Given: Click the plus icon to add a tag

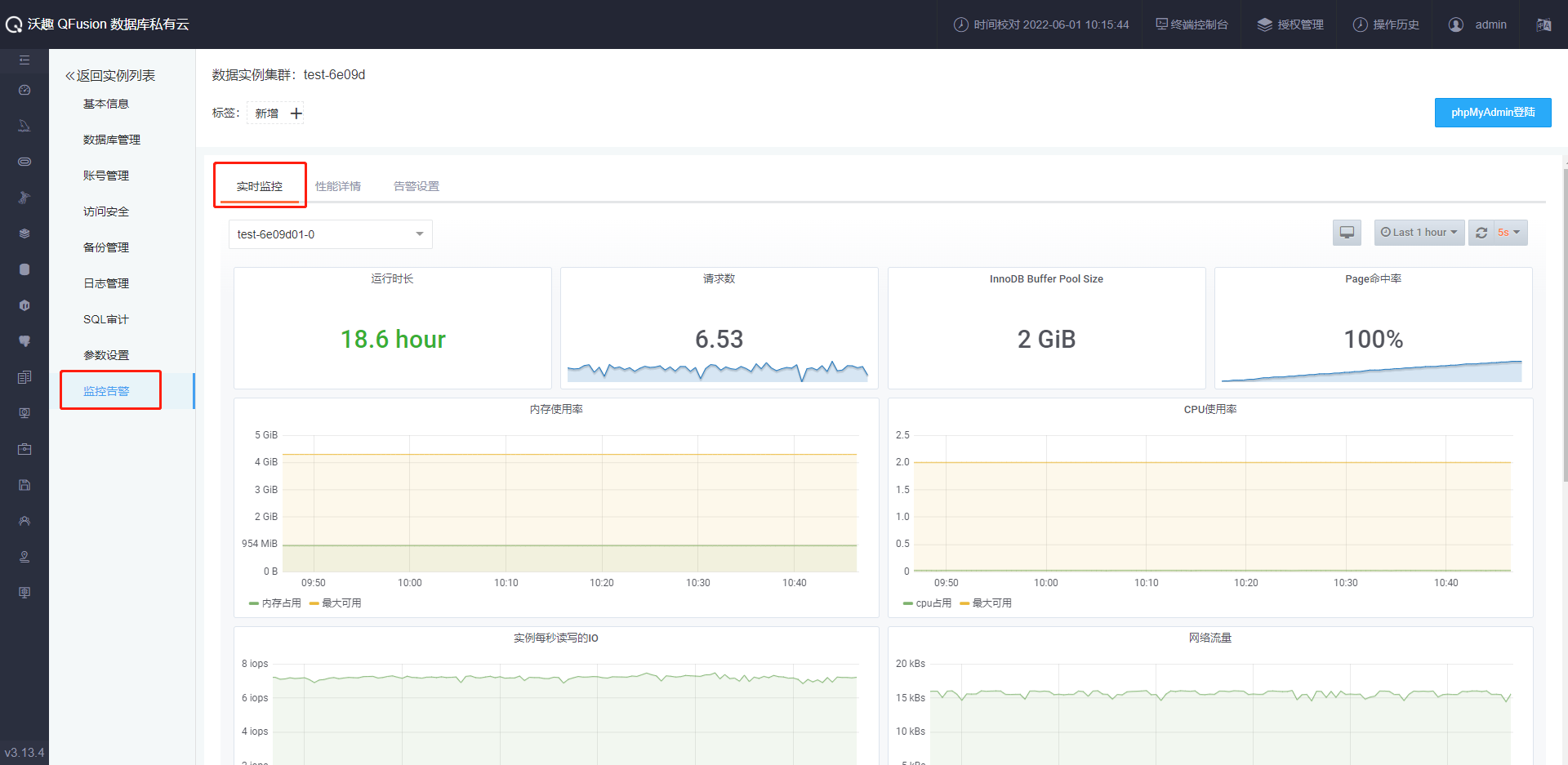Looking at the screenshot, I should [x=296, y=113].
